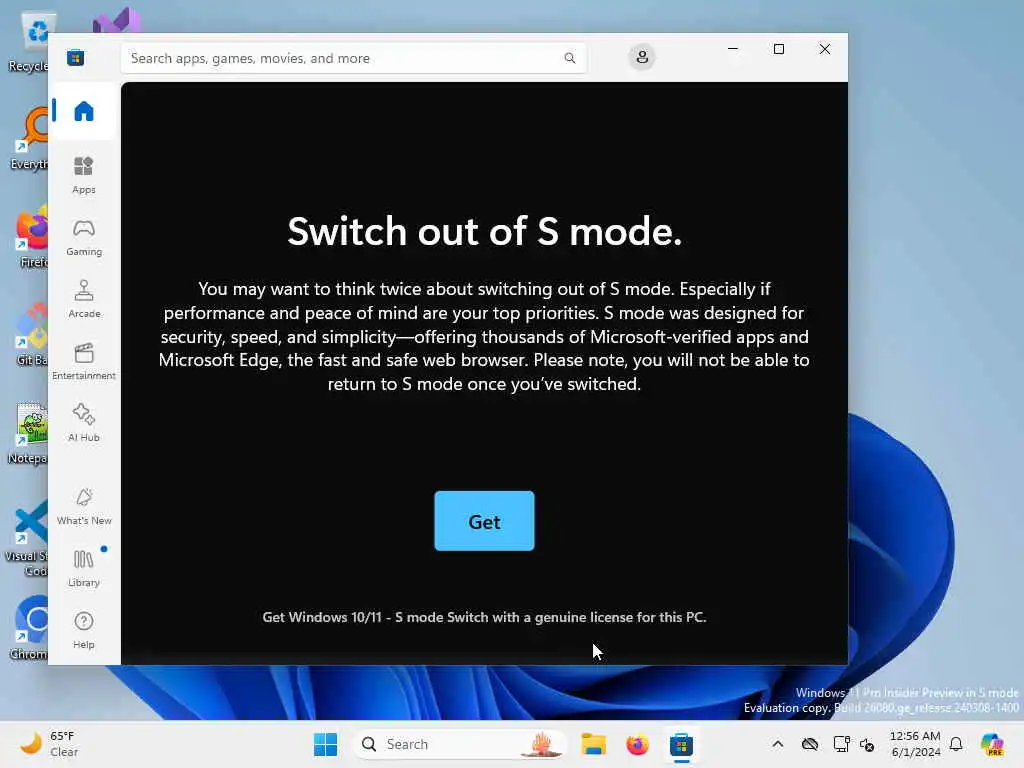
Task: Select the Firefox desktop shortcut
Action: point(29,236)
